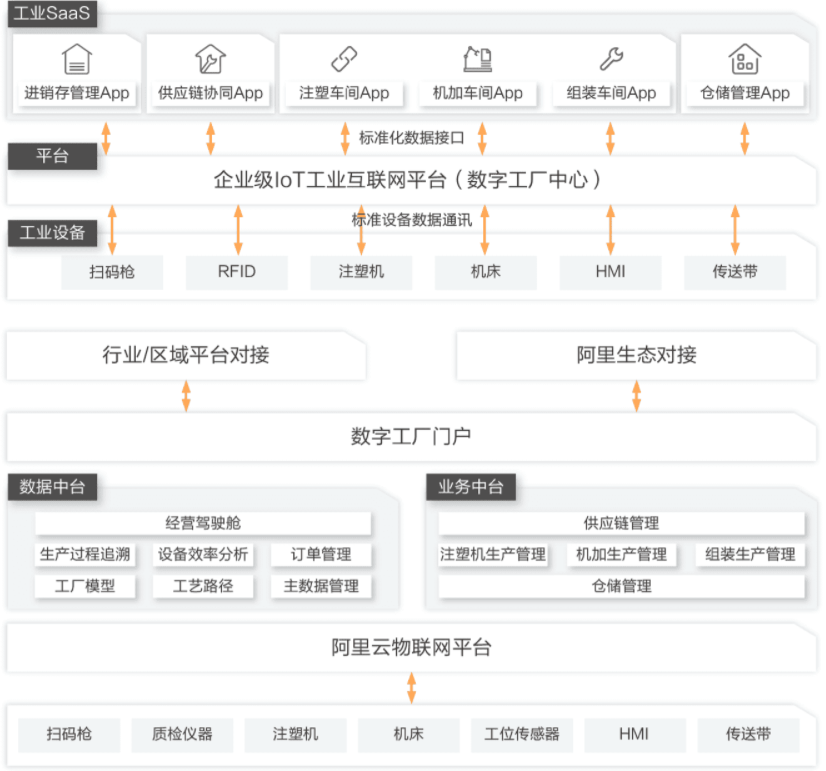Select the 供应链协同App label
Viewport: 826px width, 771px height.
[x=210, y=93]
